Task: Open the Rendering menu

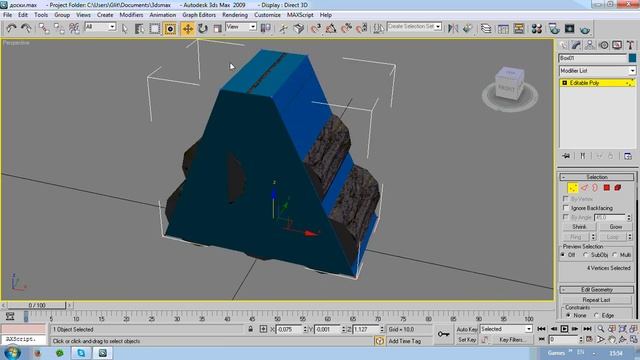Action: pyautogui.click(x=235, y=15)
